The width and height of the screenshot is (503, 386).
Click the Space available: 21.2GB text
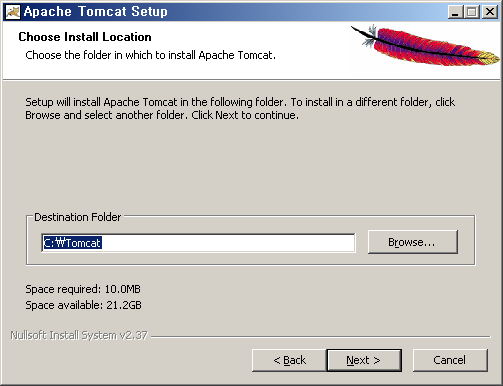83,305
